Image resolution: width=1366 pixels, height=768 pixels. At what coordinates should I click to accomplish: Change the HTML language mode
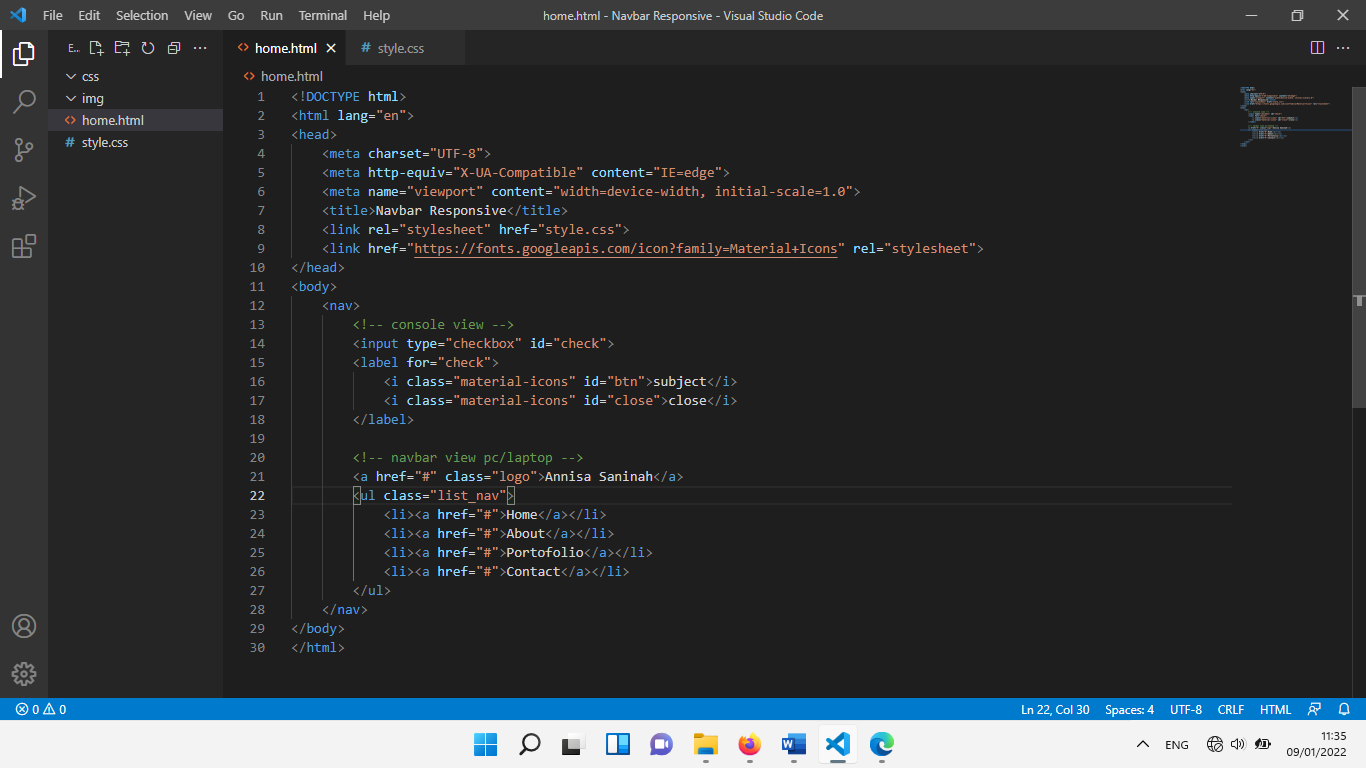(1275, 709)
